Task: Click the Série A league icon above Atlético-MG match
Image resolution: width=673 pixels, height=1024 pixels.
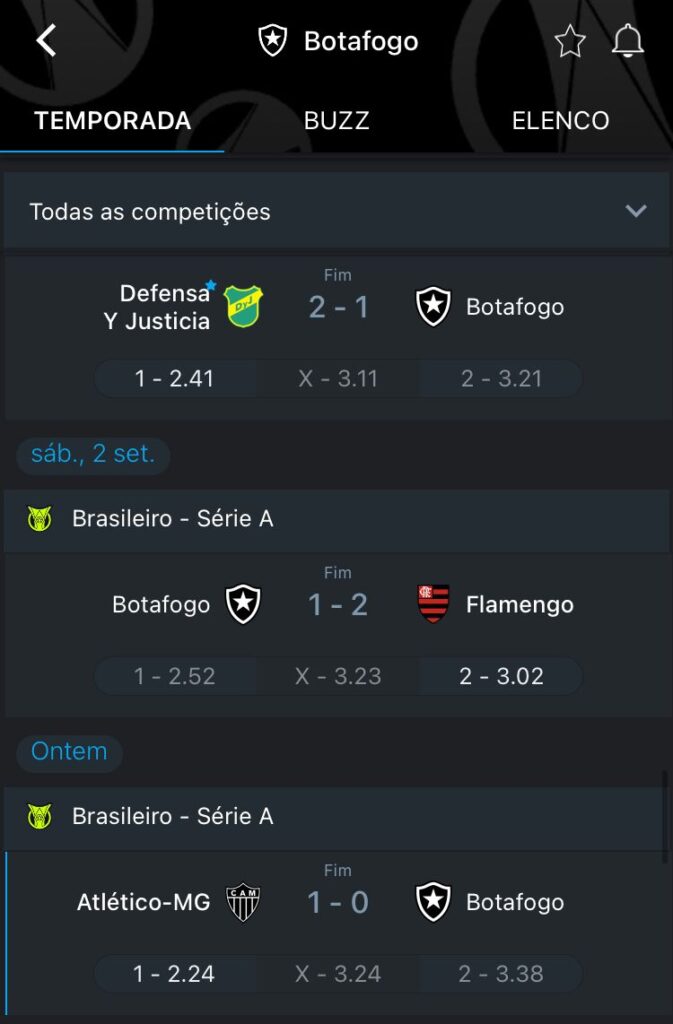Action: 40,816
